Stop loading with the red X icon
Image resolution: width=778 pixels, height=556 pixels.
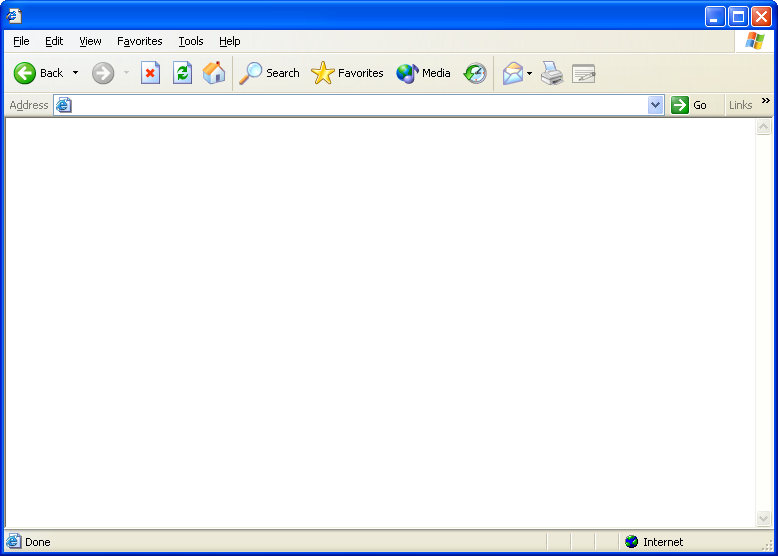pos(150,73)
